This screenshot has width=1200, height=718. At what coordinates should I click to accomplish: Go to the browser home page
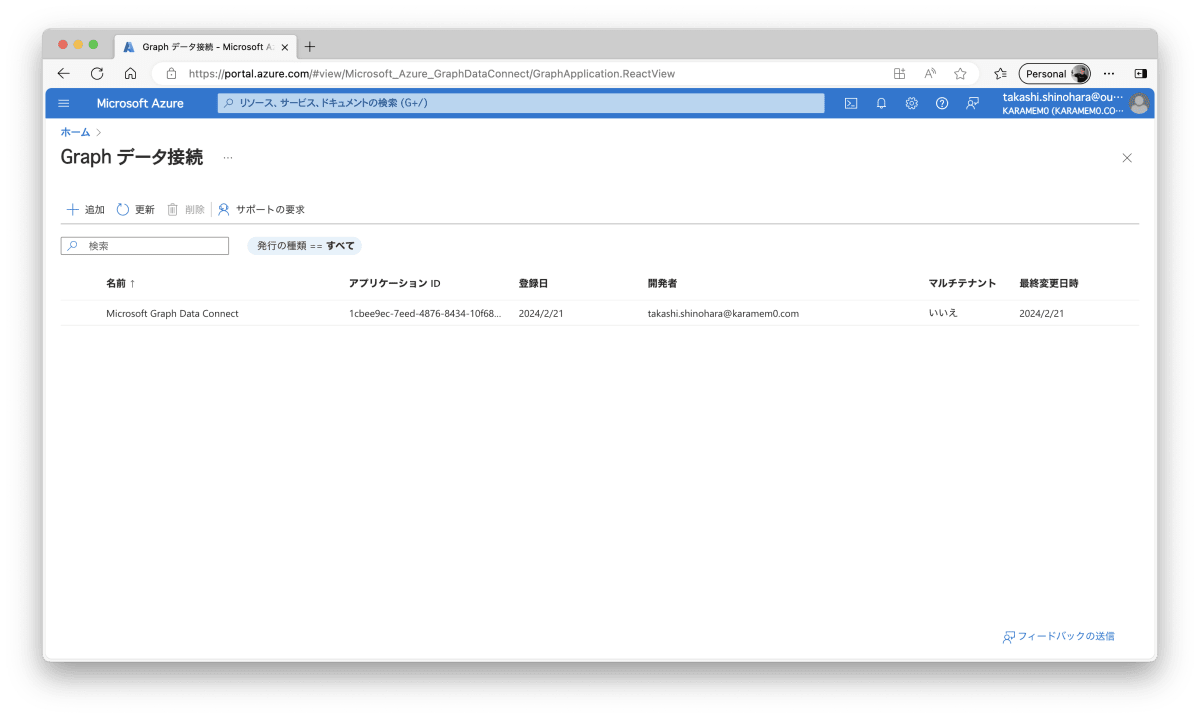click(130, 73)
